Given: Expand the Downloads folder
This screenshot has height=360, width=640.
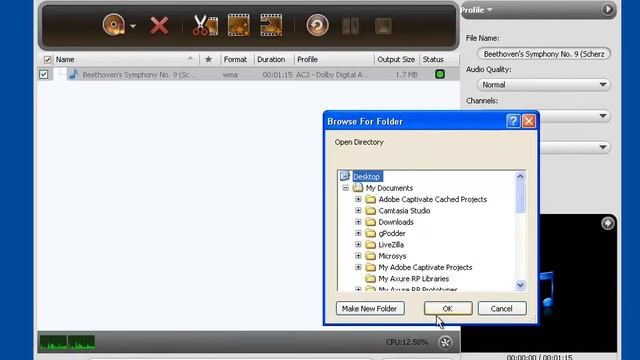Looking at the screenshot, I should (358, 222).
